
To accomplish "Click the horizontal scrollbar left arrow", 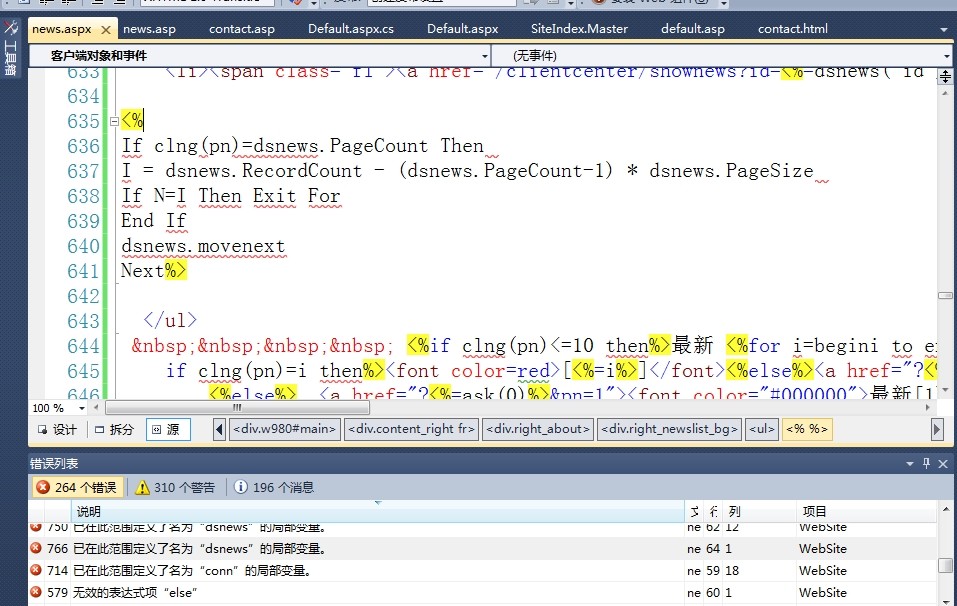I will 96,407.
